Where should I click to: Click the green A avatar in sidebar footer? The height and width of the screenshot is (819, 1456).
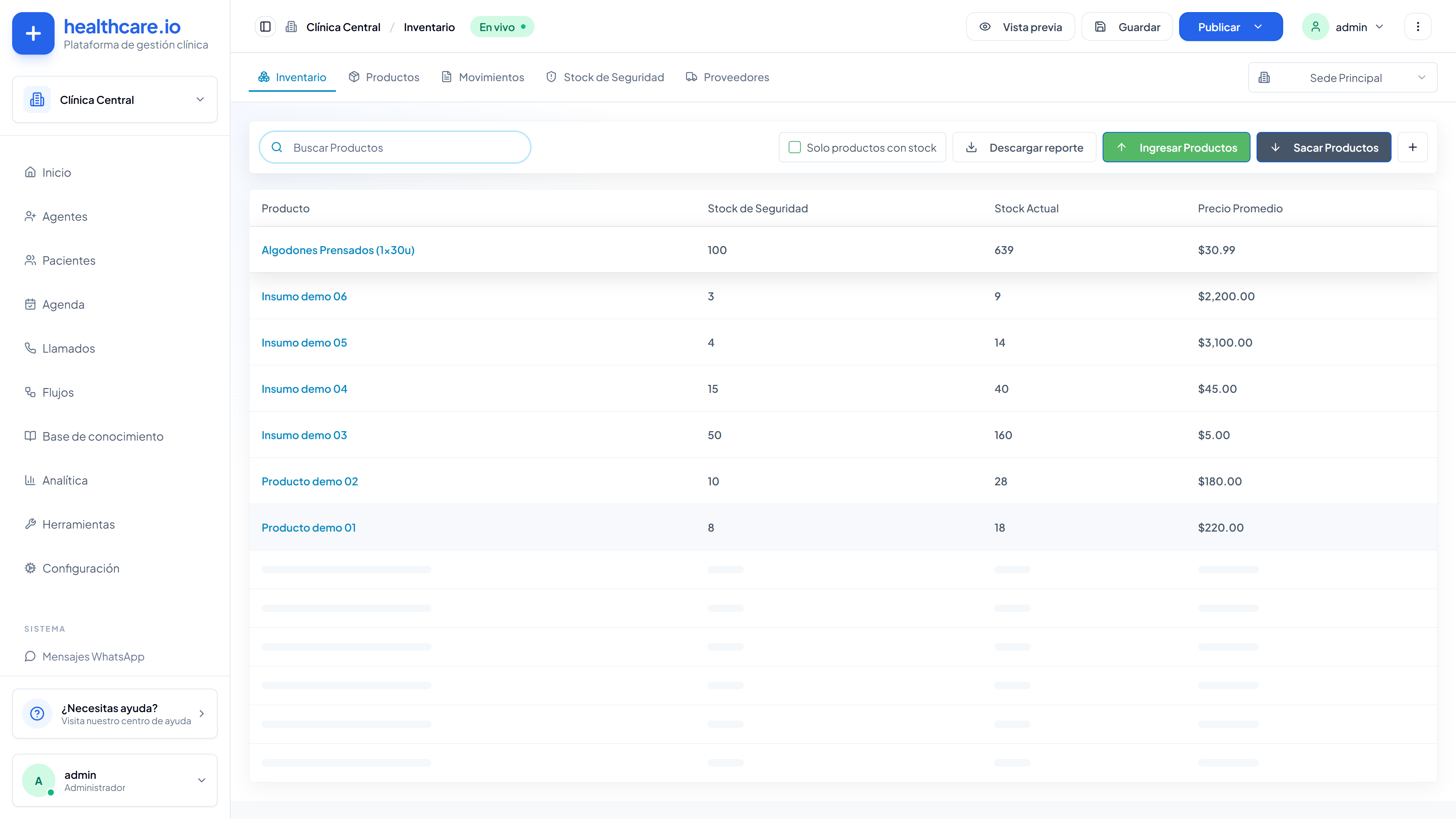coord(38,780)
